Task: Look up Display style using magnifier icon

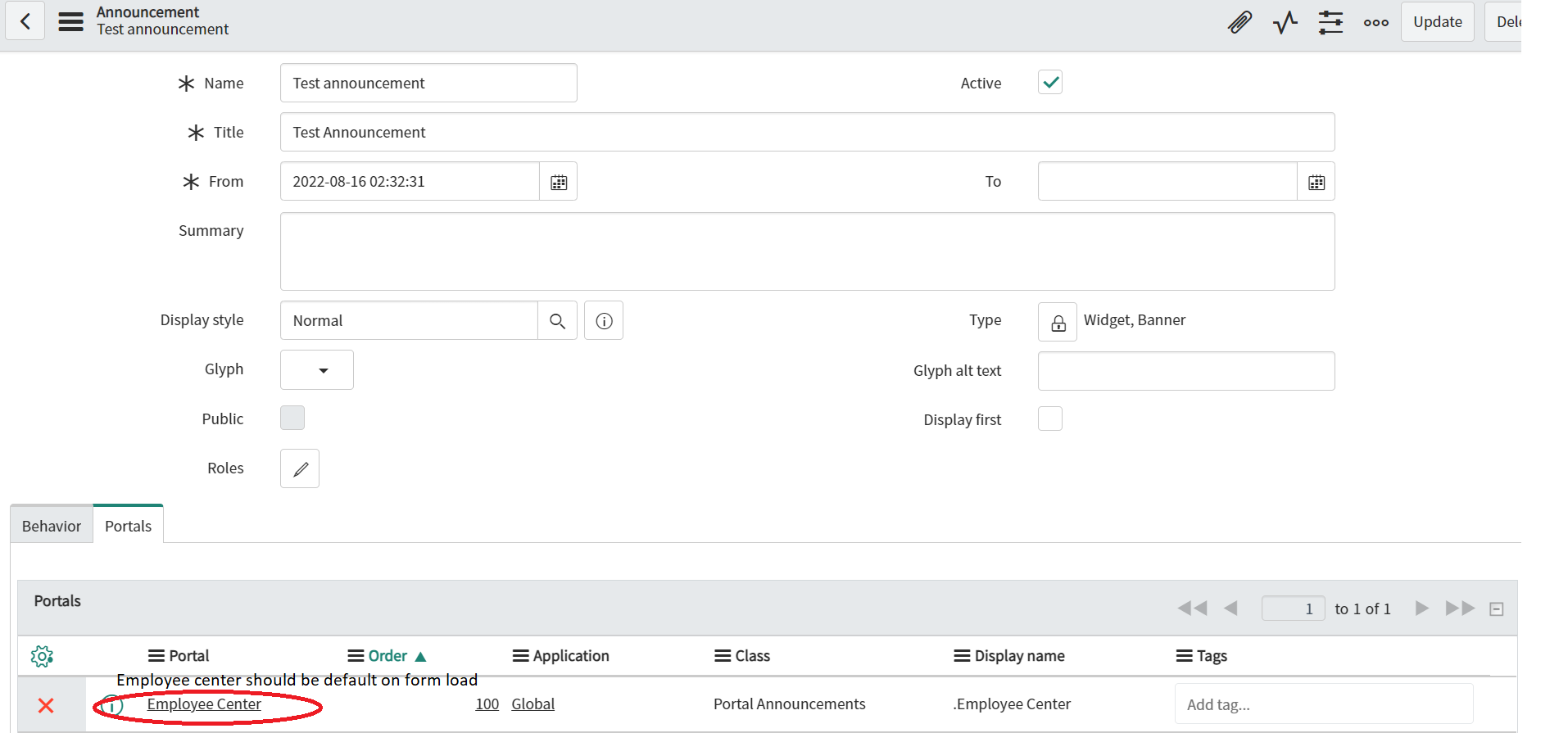Action: (558, 321)
